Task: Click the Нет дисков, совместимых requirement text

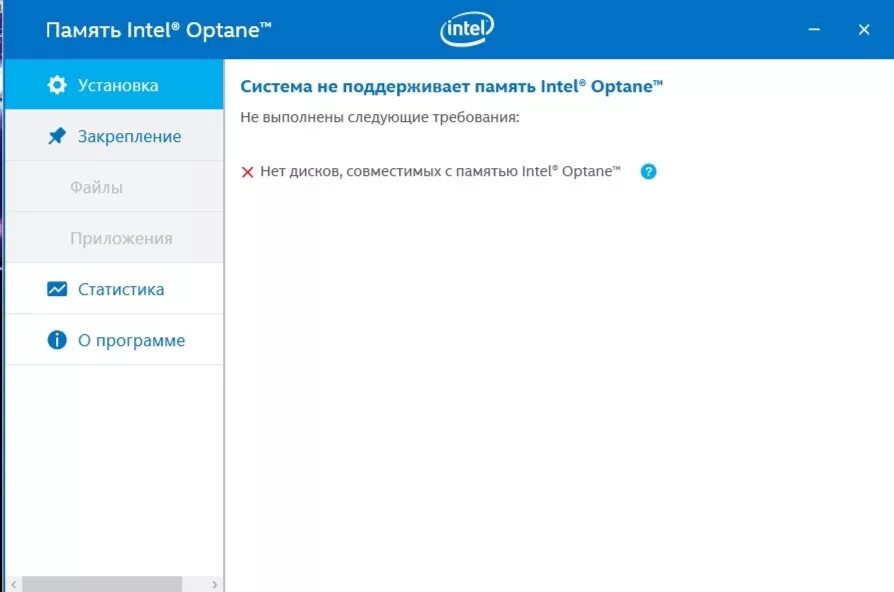Action: tap(440, 171)
